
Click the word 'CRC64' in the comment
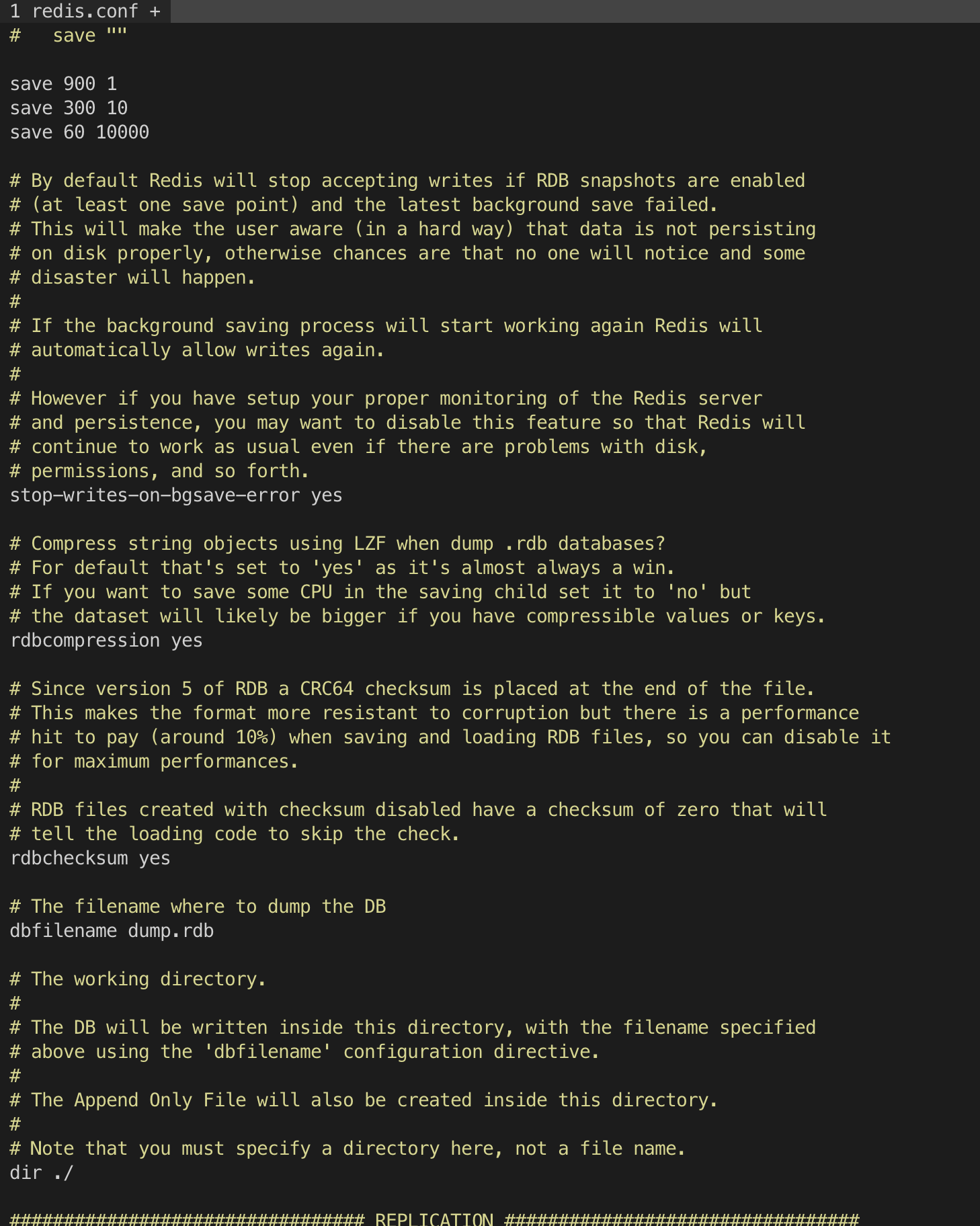click(327, 689)
